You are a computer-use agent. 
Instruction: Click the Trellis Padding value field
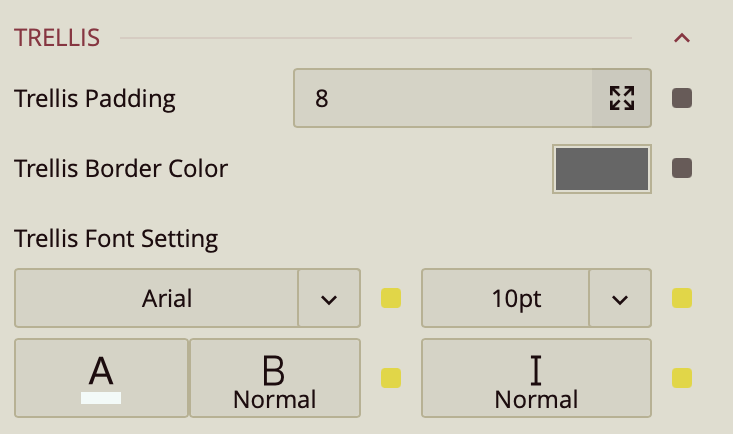coord(443,98)
